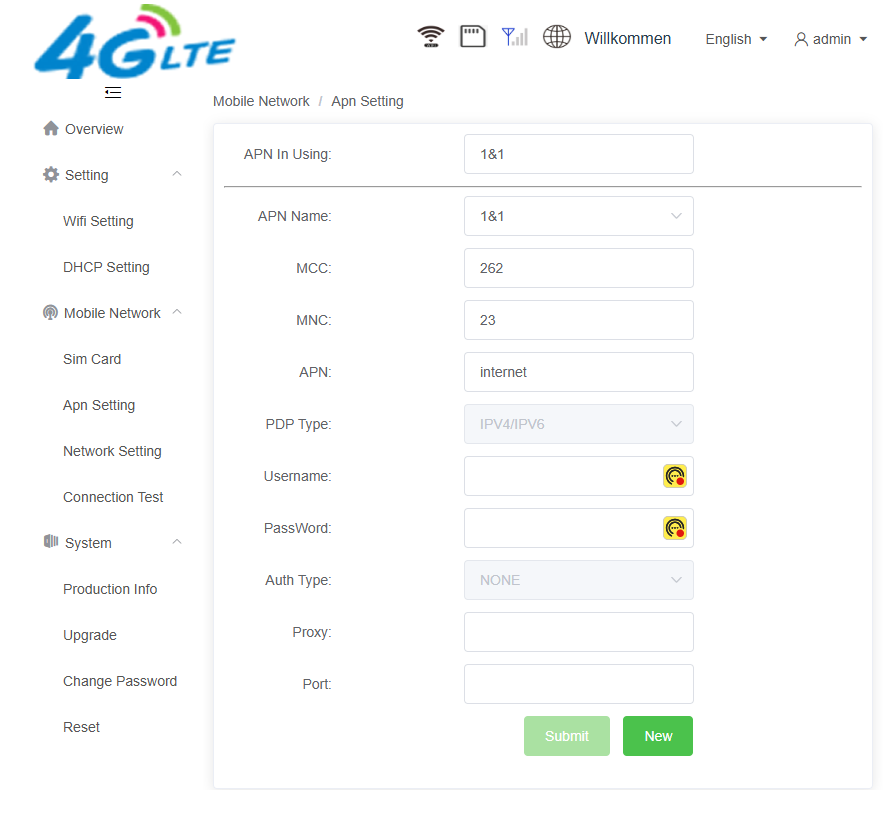The height and width of the screenshot is (838, 890).
Task: Collapse the sidebar with the menu fold icon
Action: tap(113, 93)
